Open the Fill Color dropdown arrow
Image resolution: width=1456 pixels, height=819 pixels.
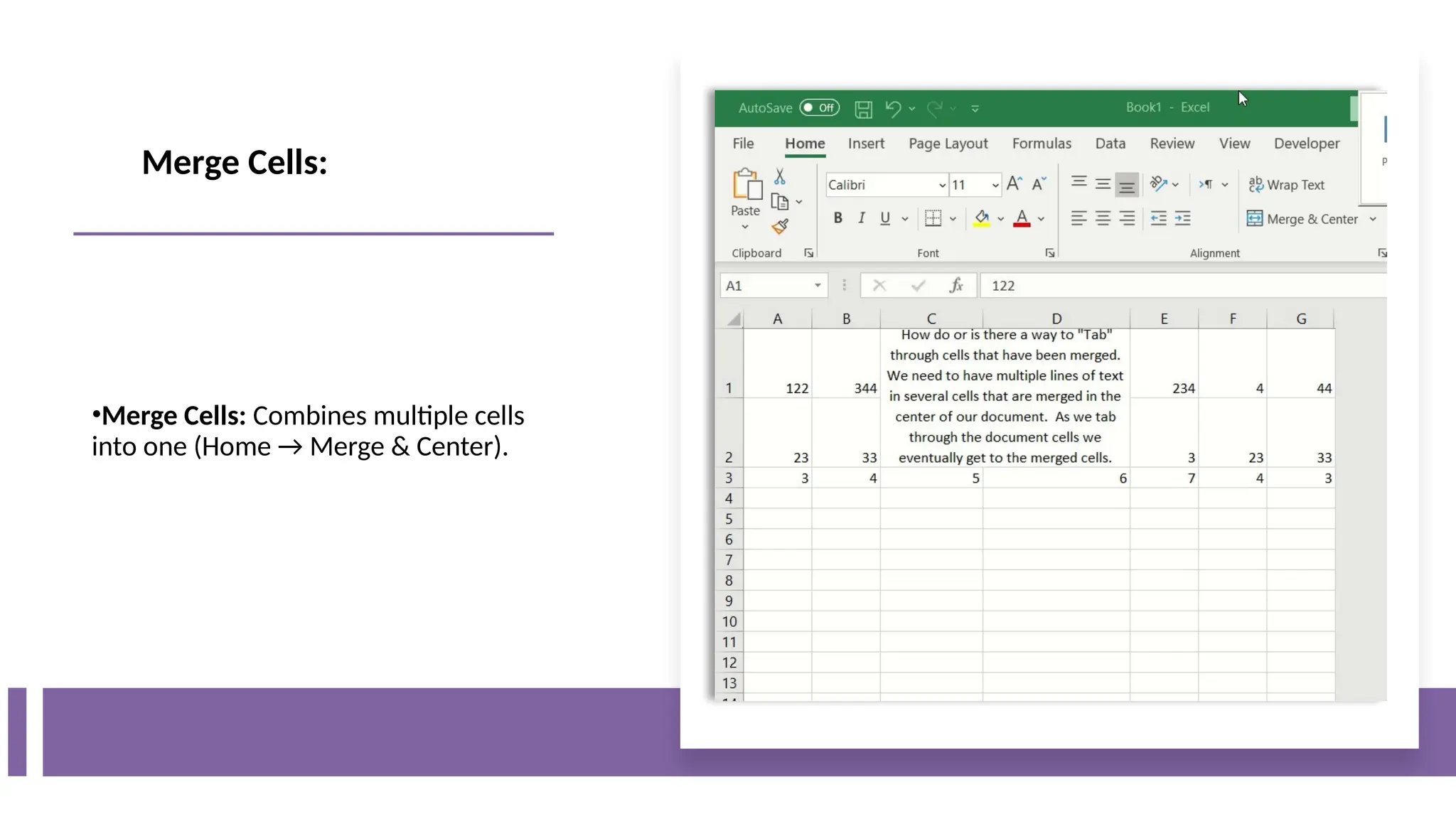click(1000, 219)
